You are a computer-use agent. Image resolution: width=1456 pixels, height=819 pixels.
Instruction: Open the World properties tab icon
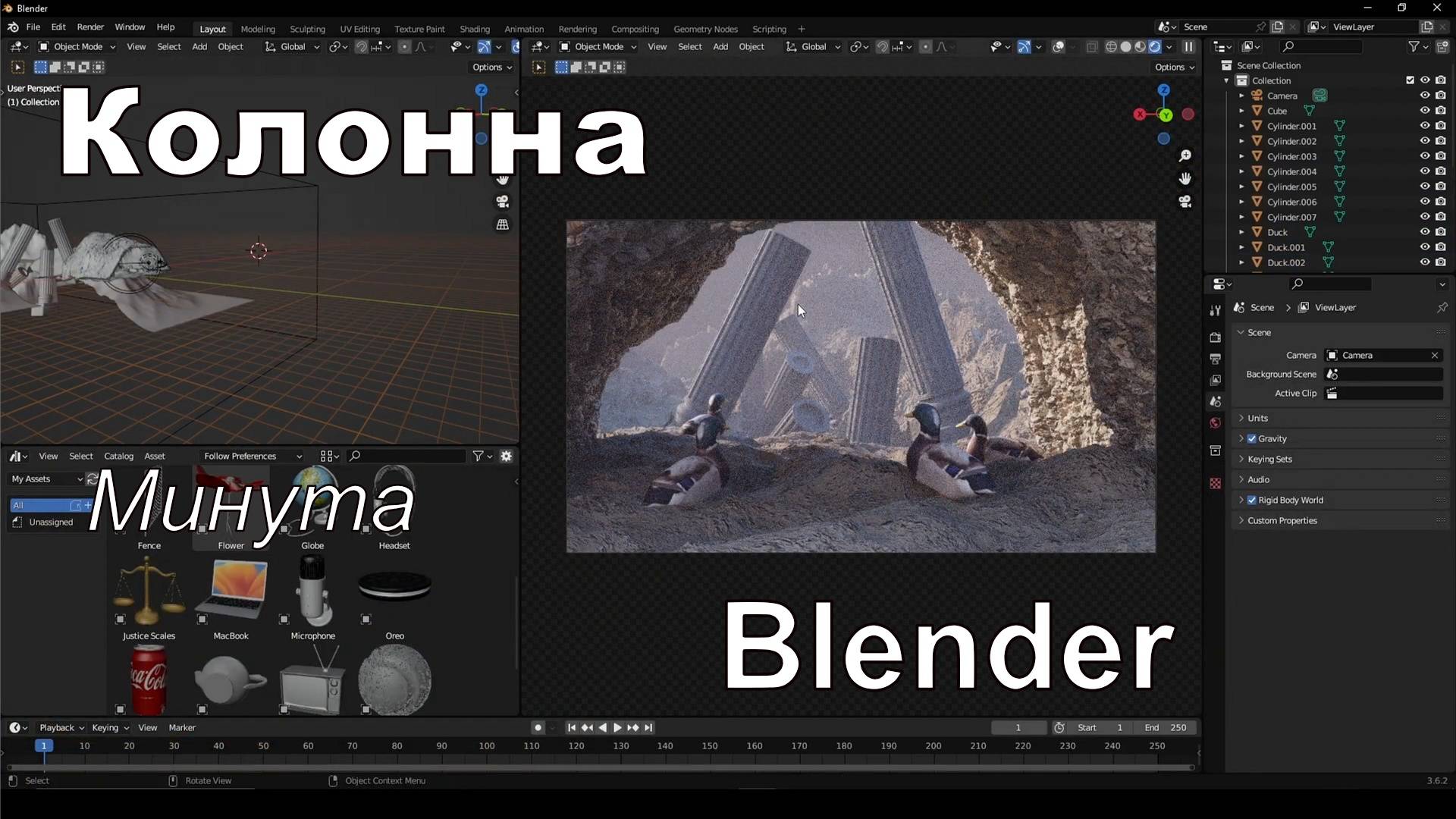click(1216, 423)
